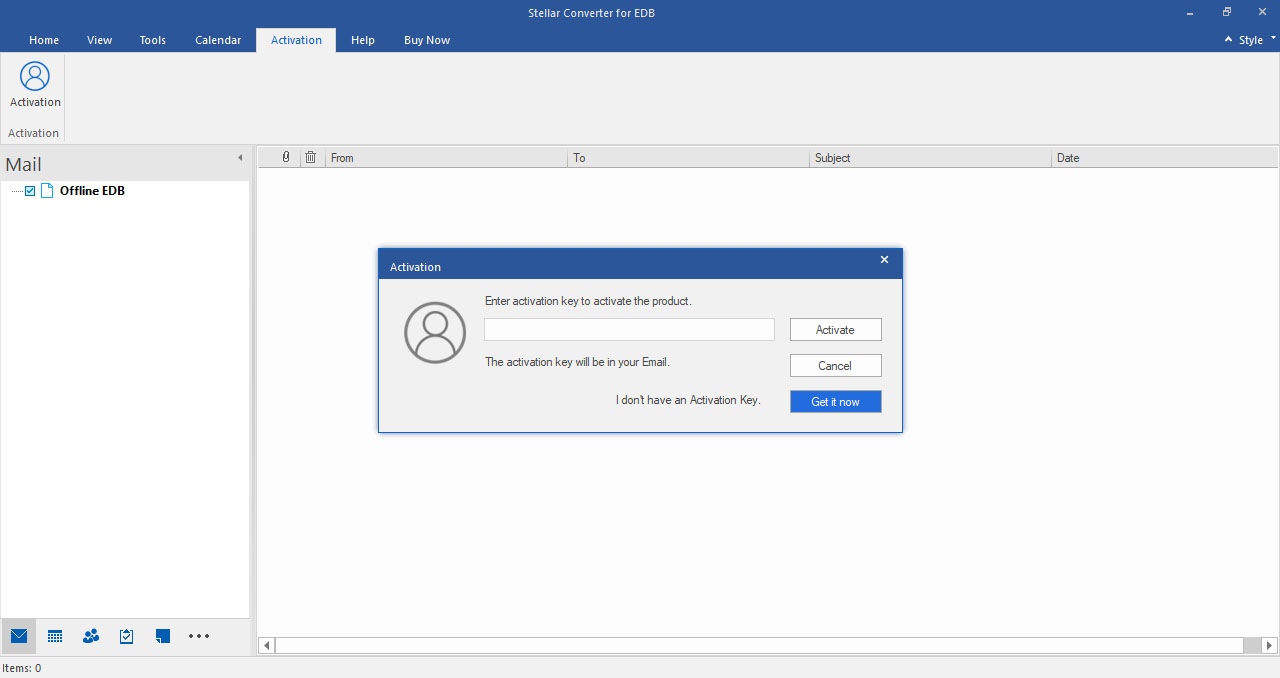Select the Activation ribbon tab

tap(296, 40)
